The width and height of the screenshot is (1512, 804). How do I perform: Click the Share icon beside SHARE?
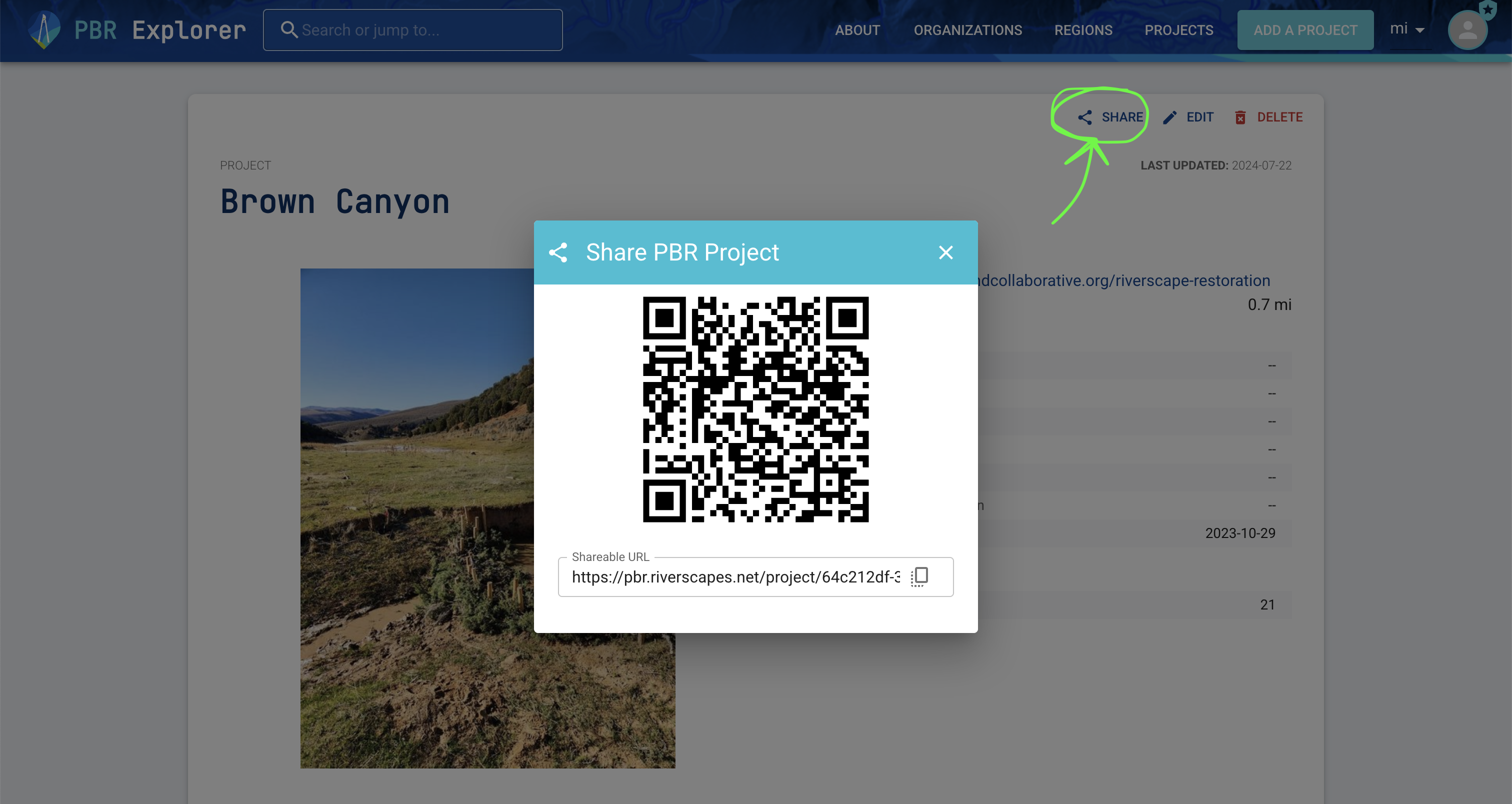click(x=1084, y=117)
